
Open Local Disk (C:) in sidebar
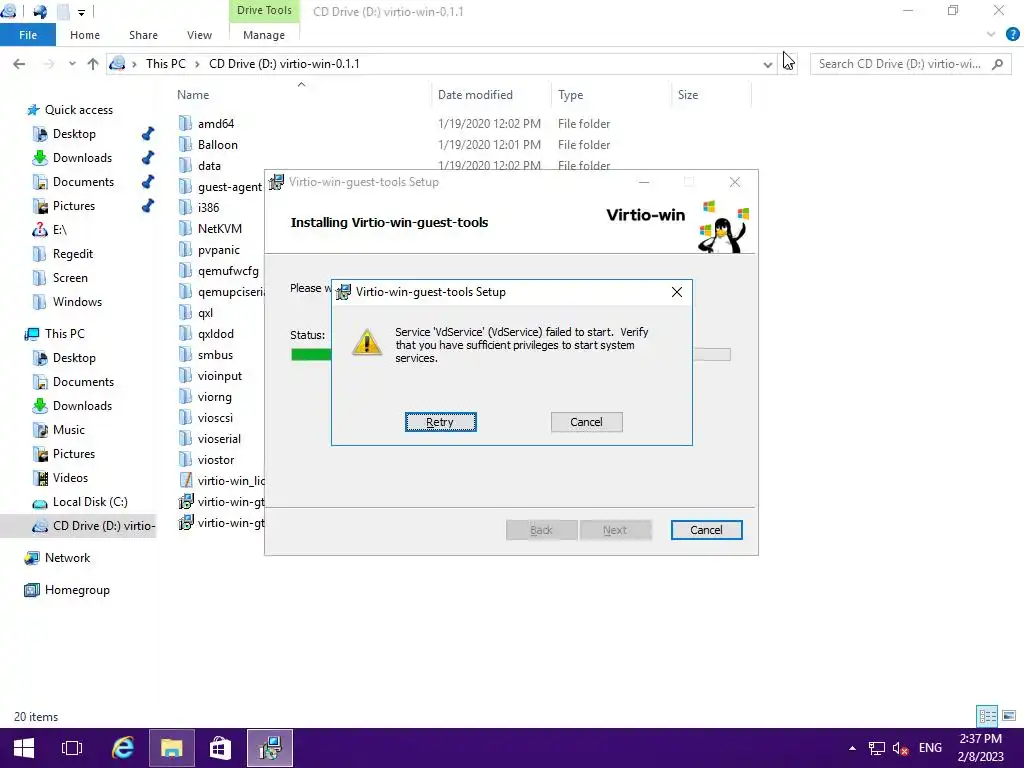[x=89, y=502]
